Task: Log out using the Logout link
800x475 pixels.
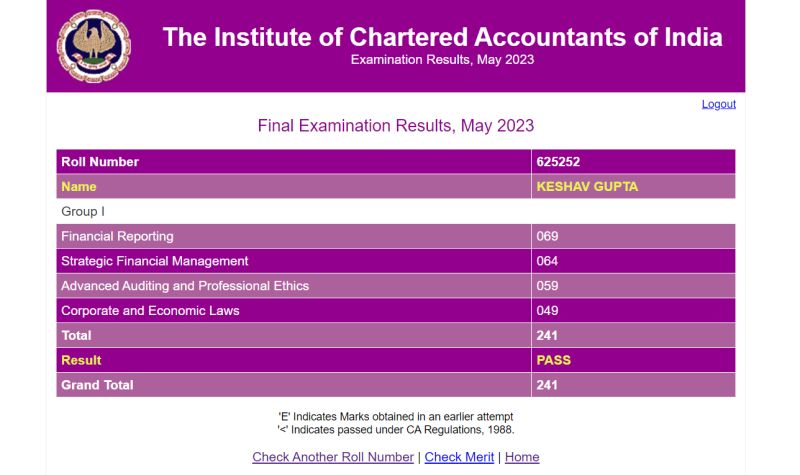Action: pyautogui.click(x=718, y=104)
